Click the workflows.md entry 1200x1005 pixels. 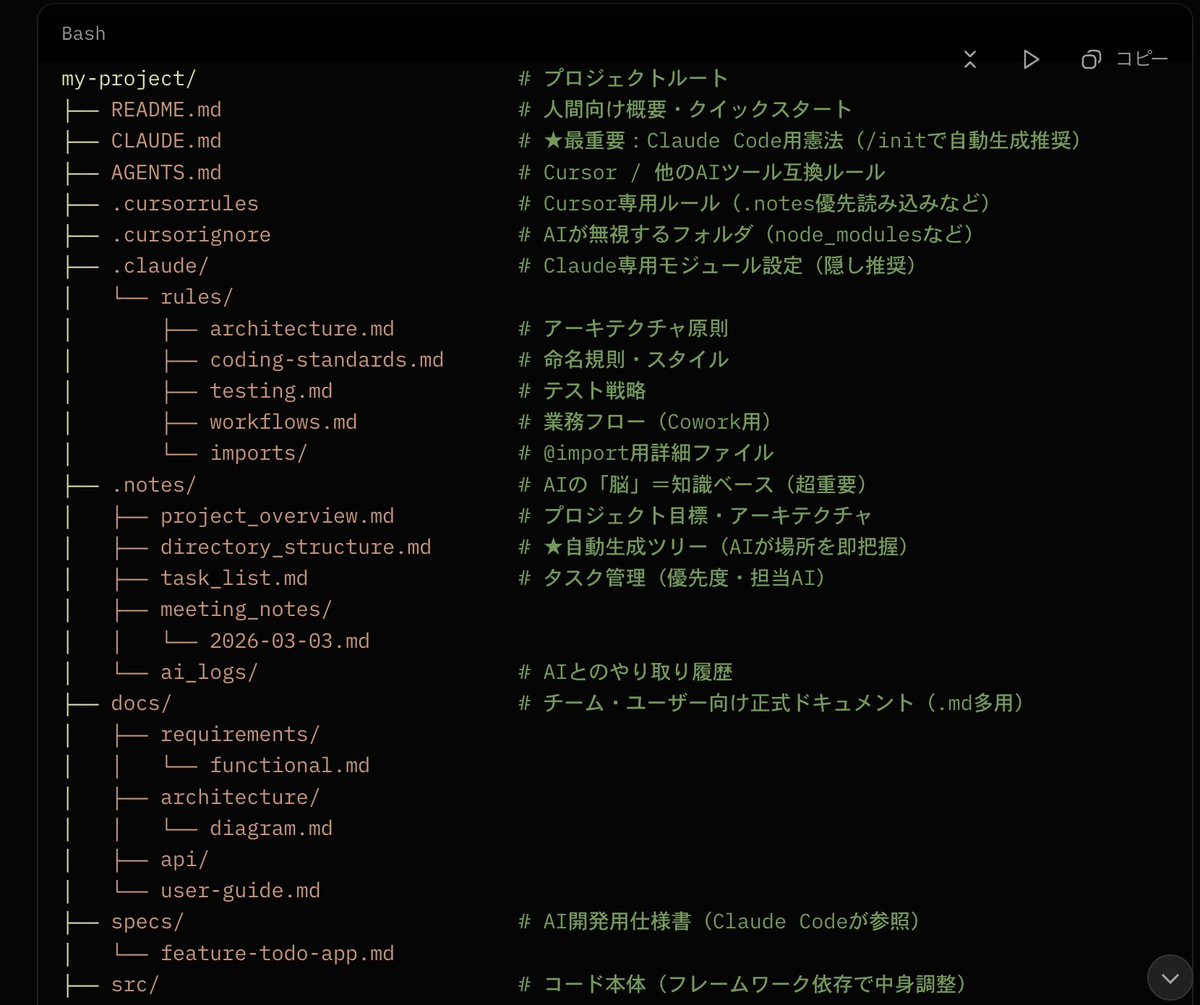tap(284, 422)
